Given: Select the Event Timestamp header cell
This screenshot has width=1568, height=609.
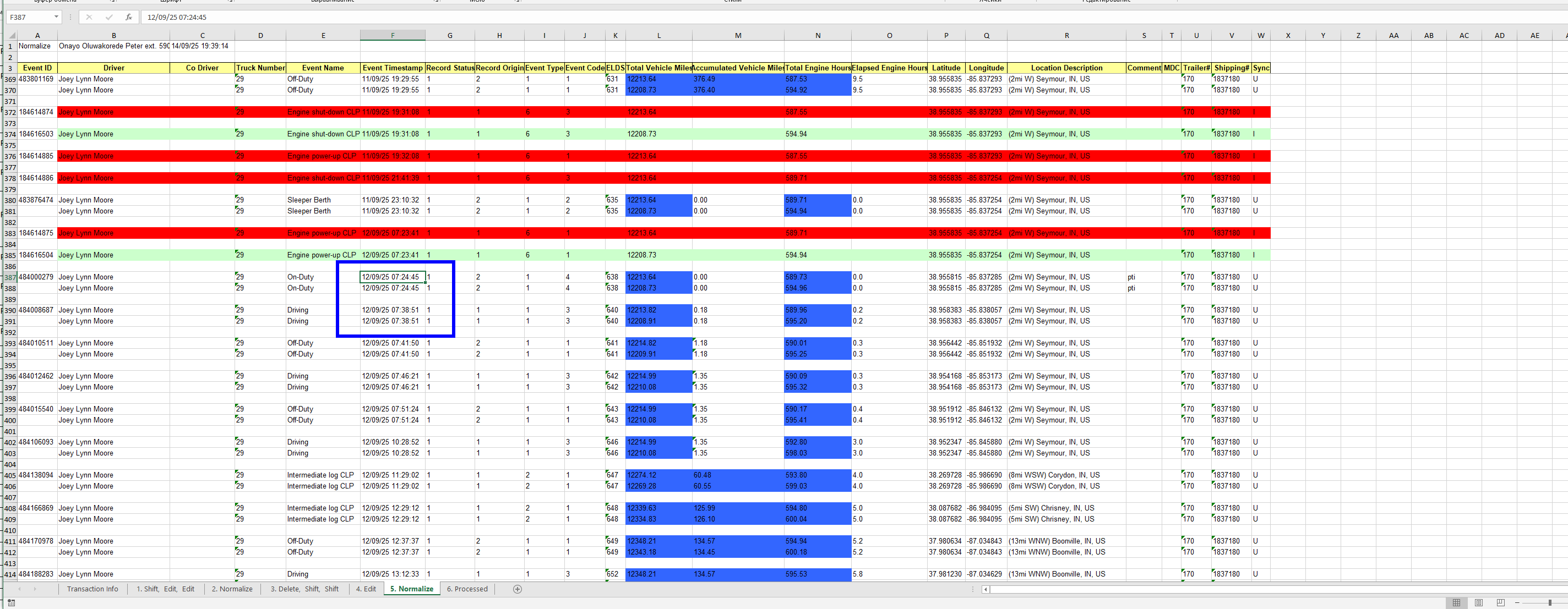Looking at the screenshot, I should tap(392, 68).
